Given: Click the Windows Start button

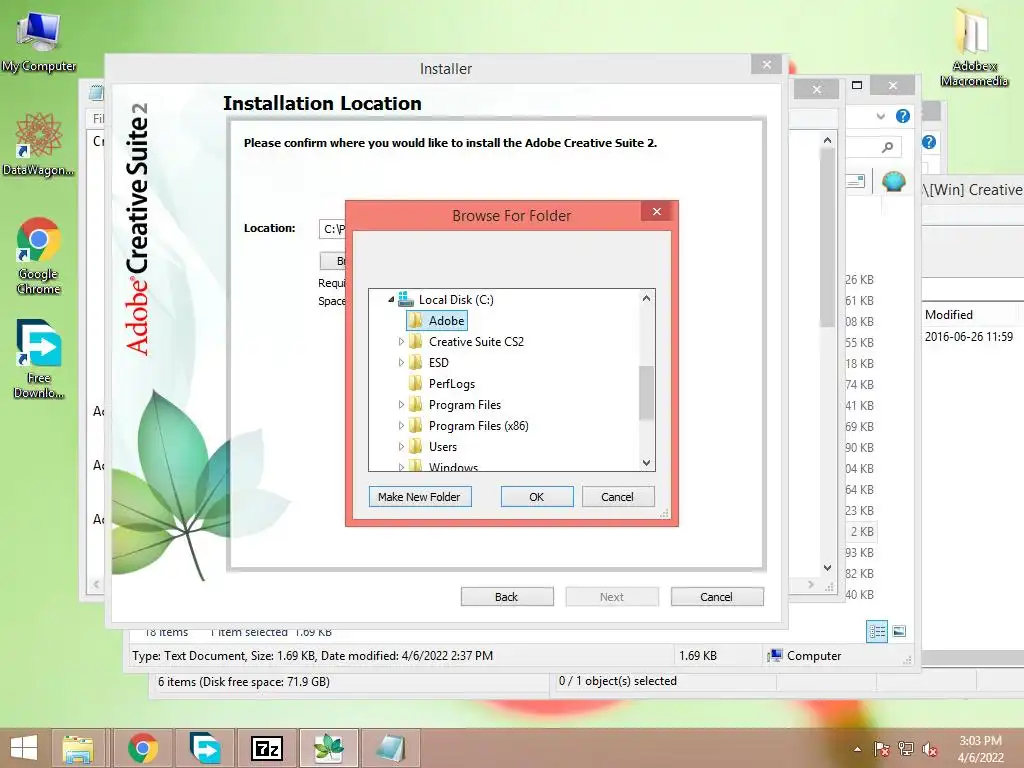Looking at the screenshot, I should coord(24,748).
